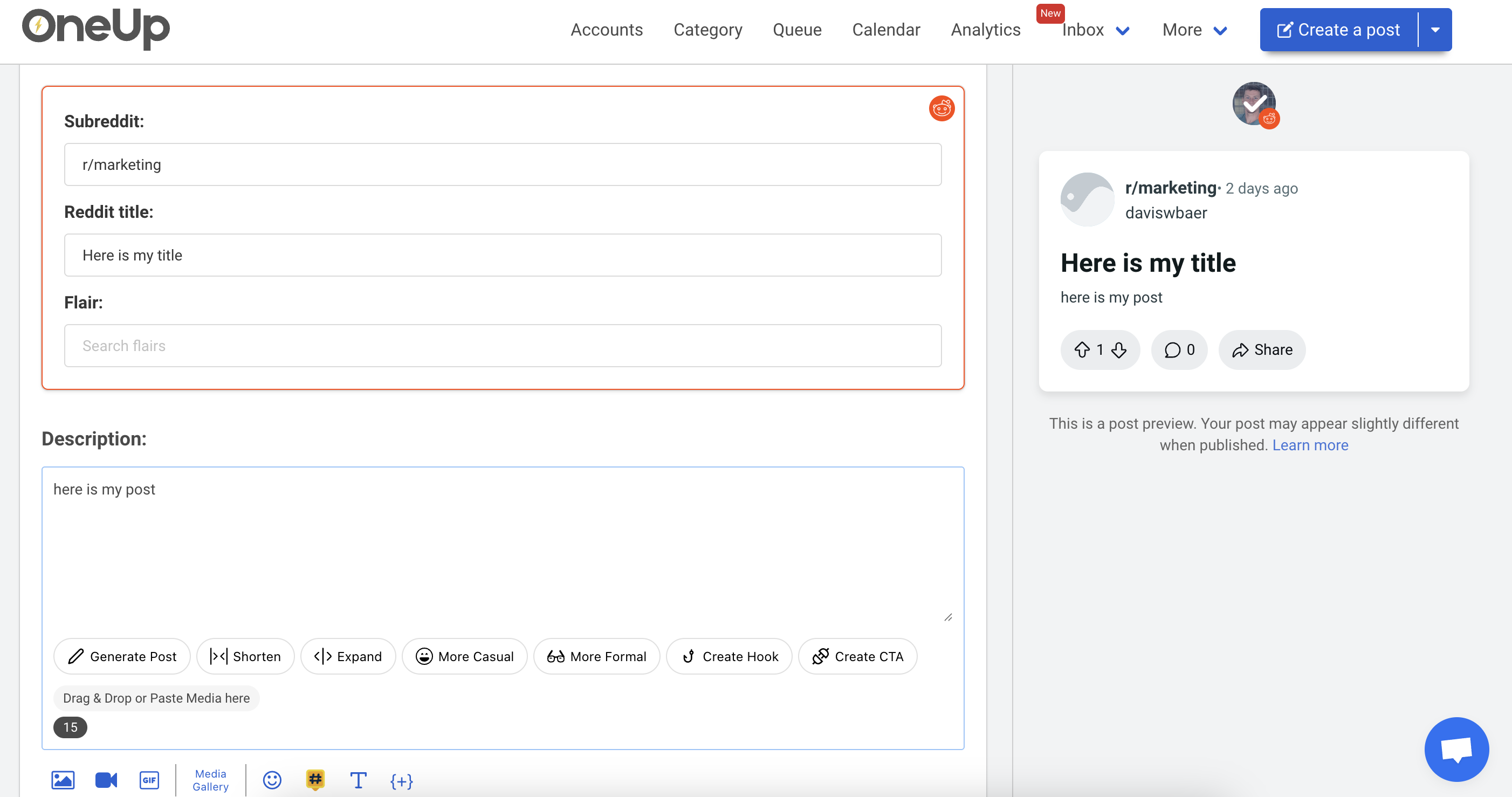1512x797 pixels.
Task: Click the hashtag generator icon
Action: point(315,780)
